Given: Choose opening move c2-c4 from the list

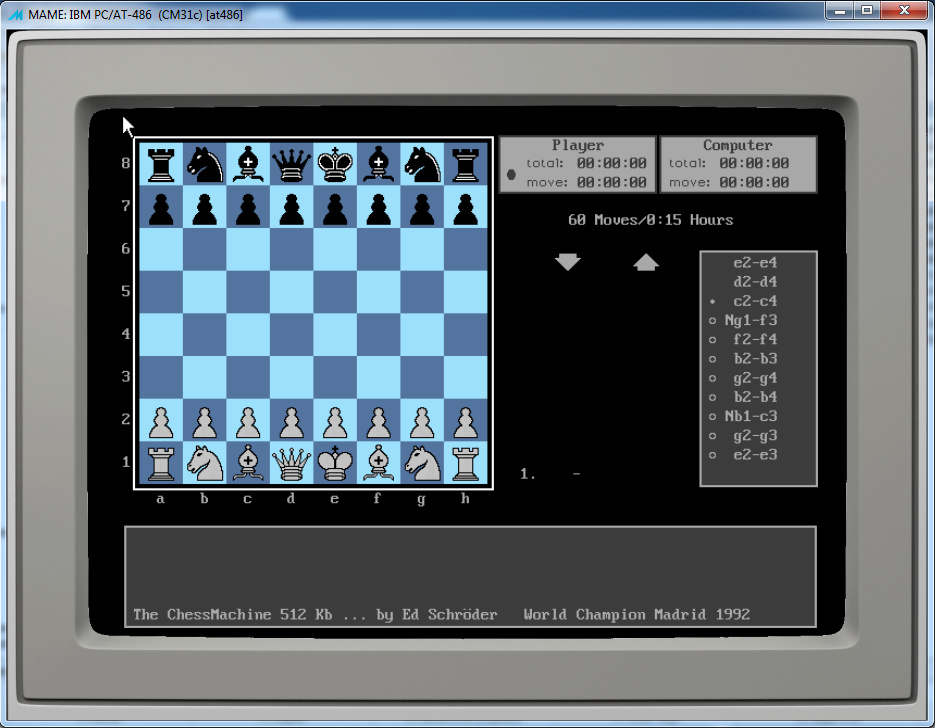Looking at the screenshot, I should [755, 301].
